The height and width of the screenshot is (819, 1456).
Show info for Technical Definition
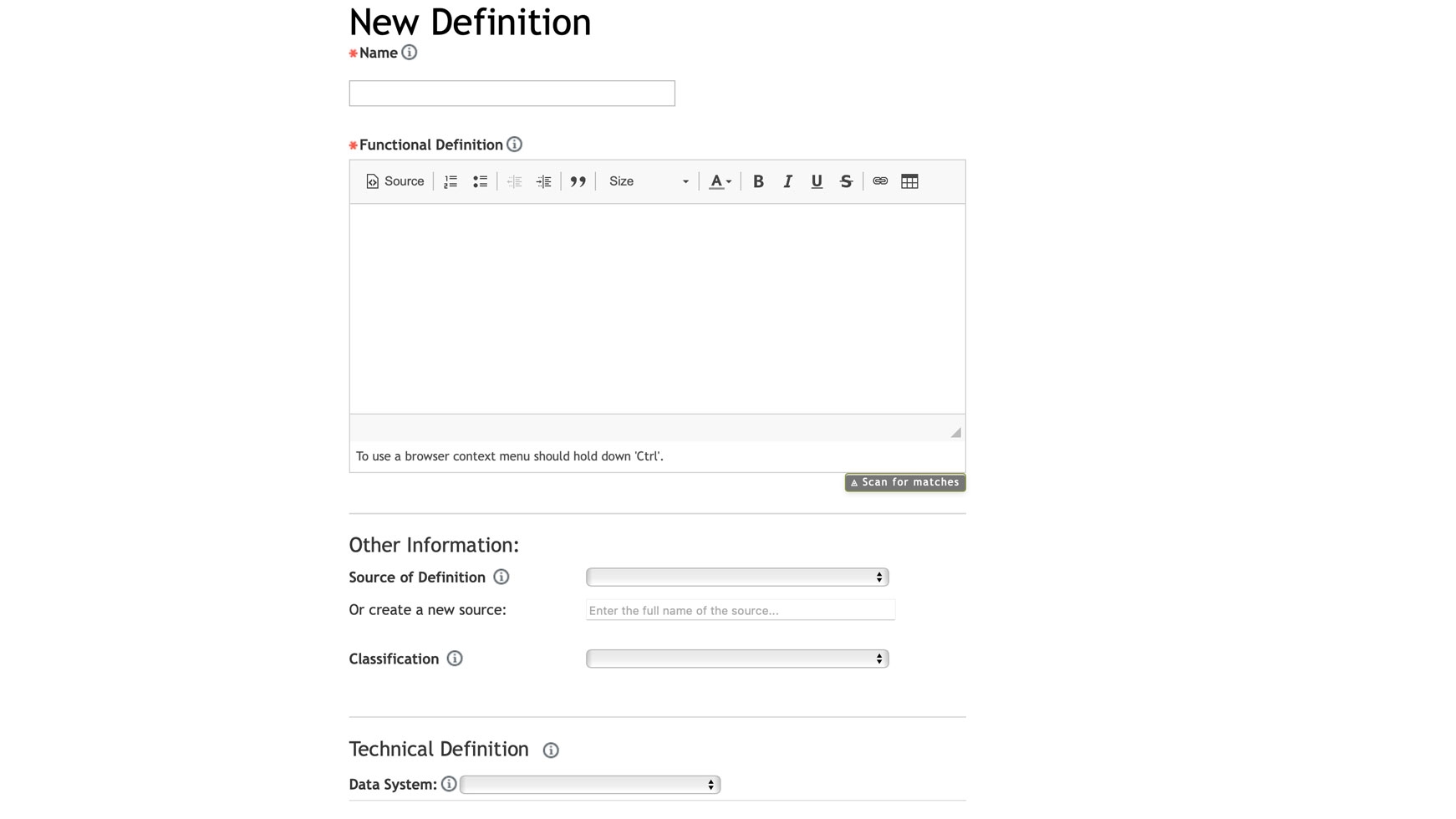(x=551, y=750)
